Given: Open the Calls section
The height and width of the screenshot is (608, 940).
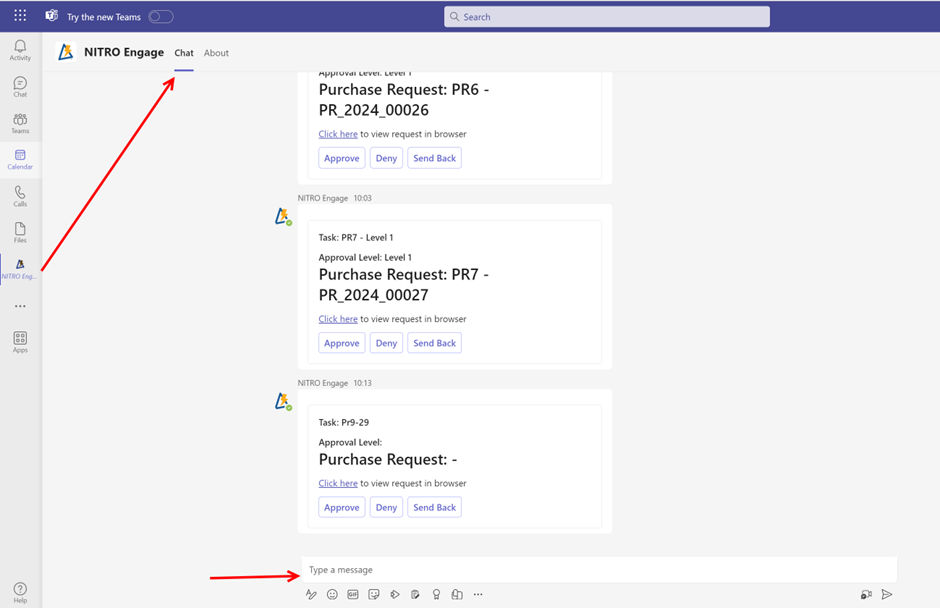Looking at the screenshot, I should [20, 196].
